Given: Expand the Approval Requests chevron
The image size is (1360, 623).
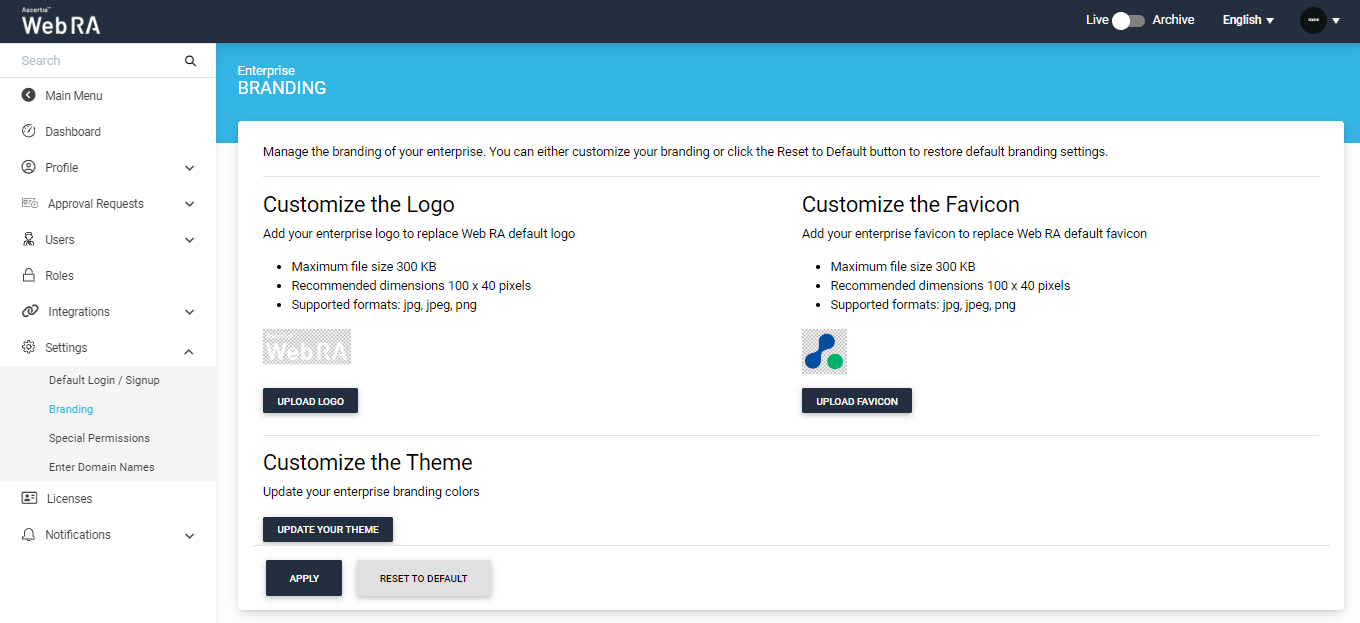Looking at the screenshot, I should pyautogui.click(x=190, y=204).
